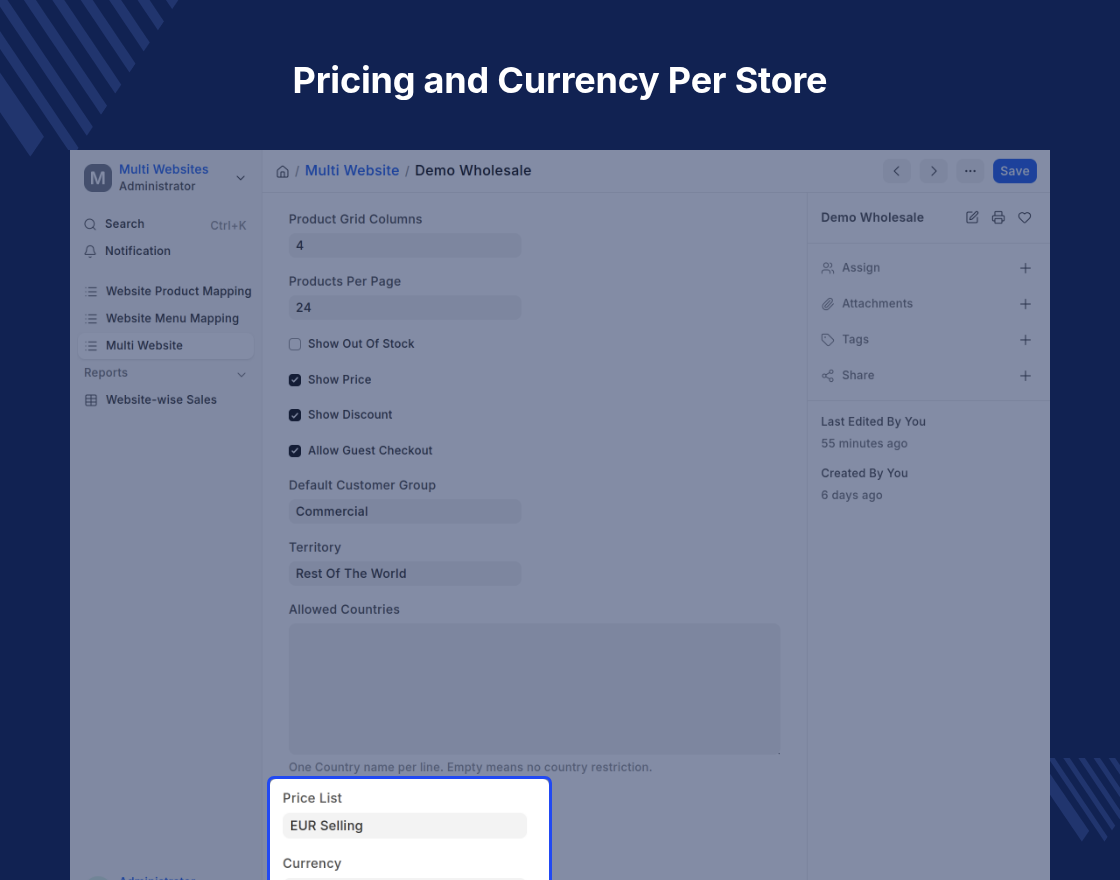Open the three-dots more menu
1120x880 pixels.
coord(970,171)
